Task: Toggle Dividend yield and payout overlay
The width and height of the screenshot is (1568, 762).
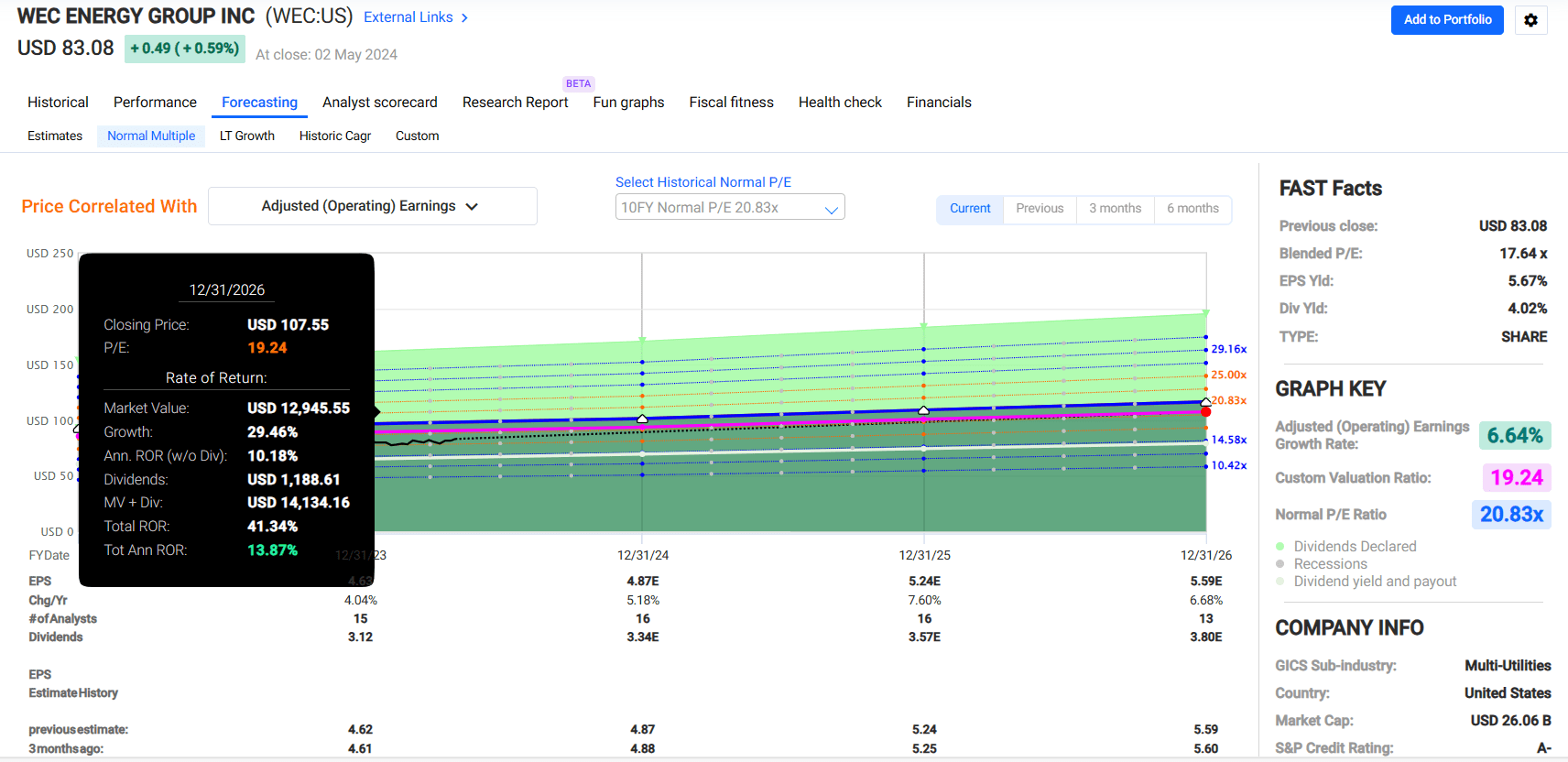Action: tap(1375, 582)
